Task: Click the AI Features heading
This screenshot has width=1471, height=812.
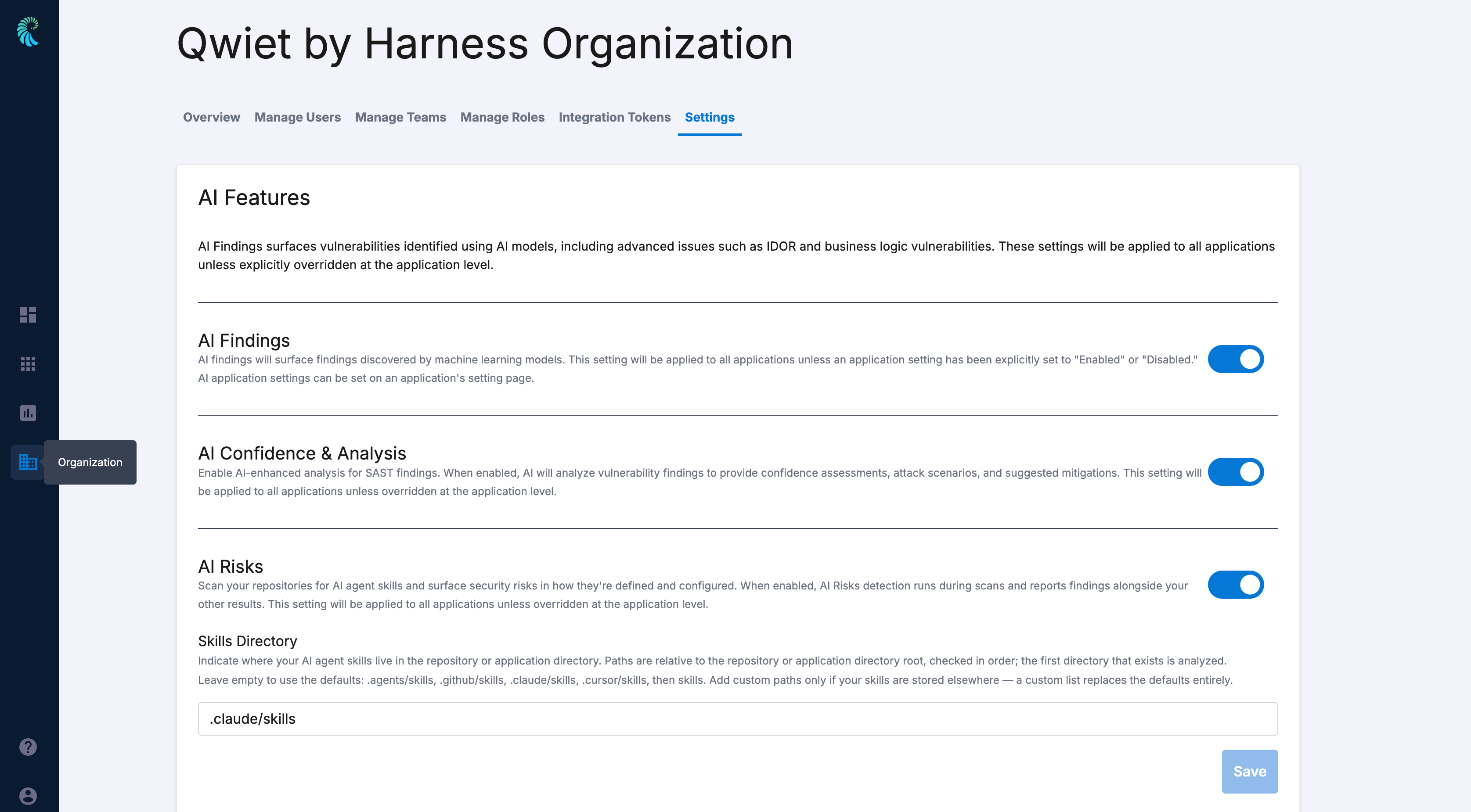Action: pyautogui.click(x=254, y=198)
